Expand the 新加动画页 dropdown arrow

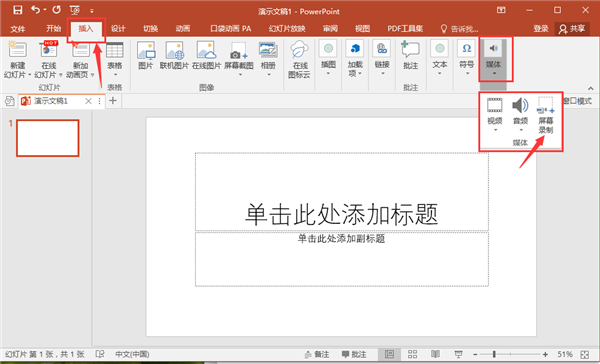point(92,75)
